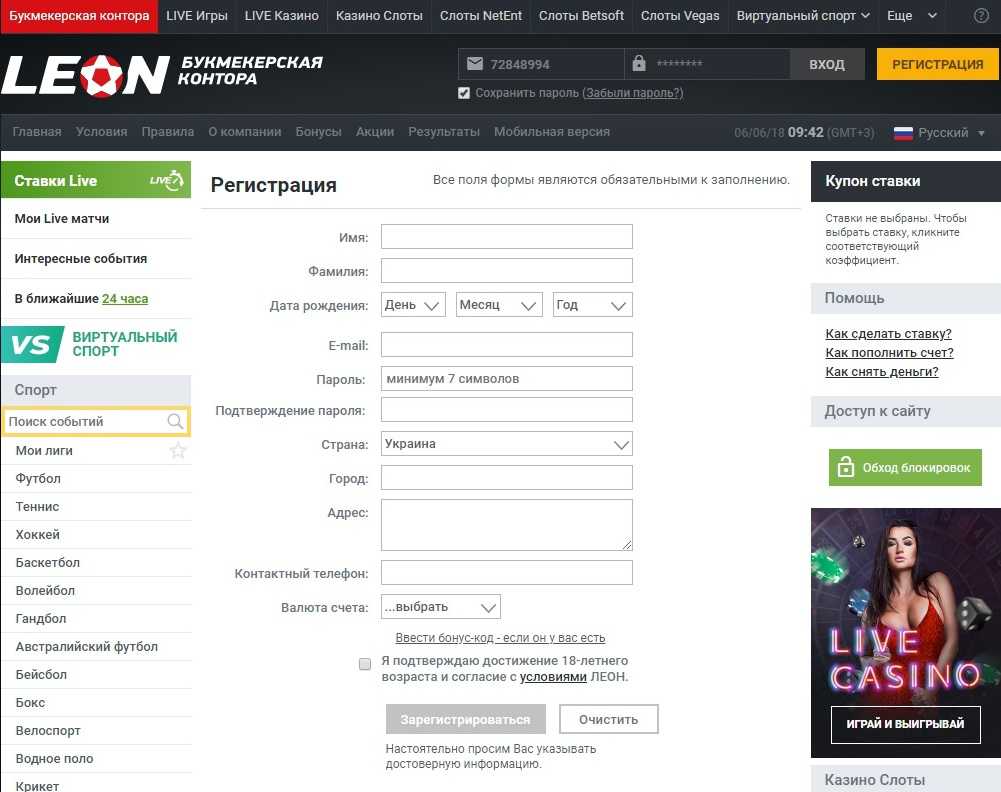Viewport: 1001px width, 792px height.
Task: Click the star icon next to Мои лиги
Action: tap(178, 451)
